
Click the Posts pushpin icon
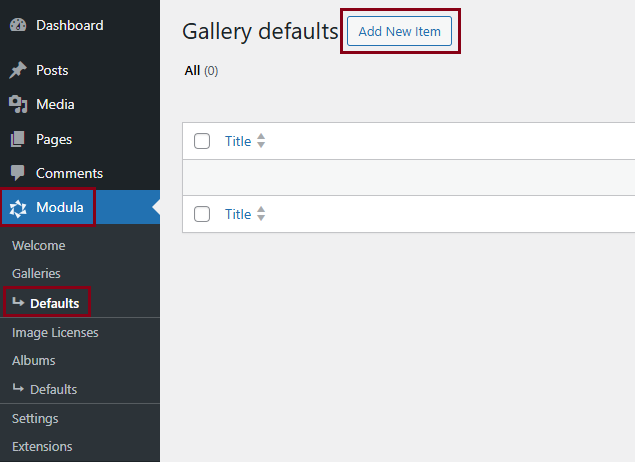18,71
